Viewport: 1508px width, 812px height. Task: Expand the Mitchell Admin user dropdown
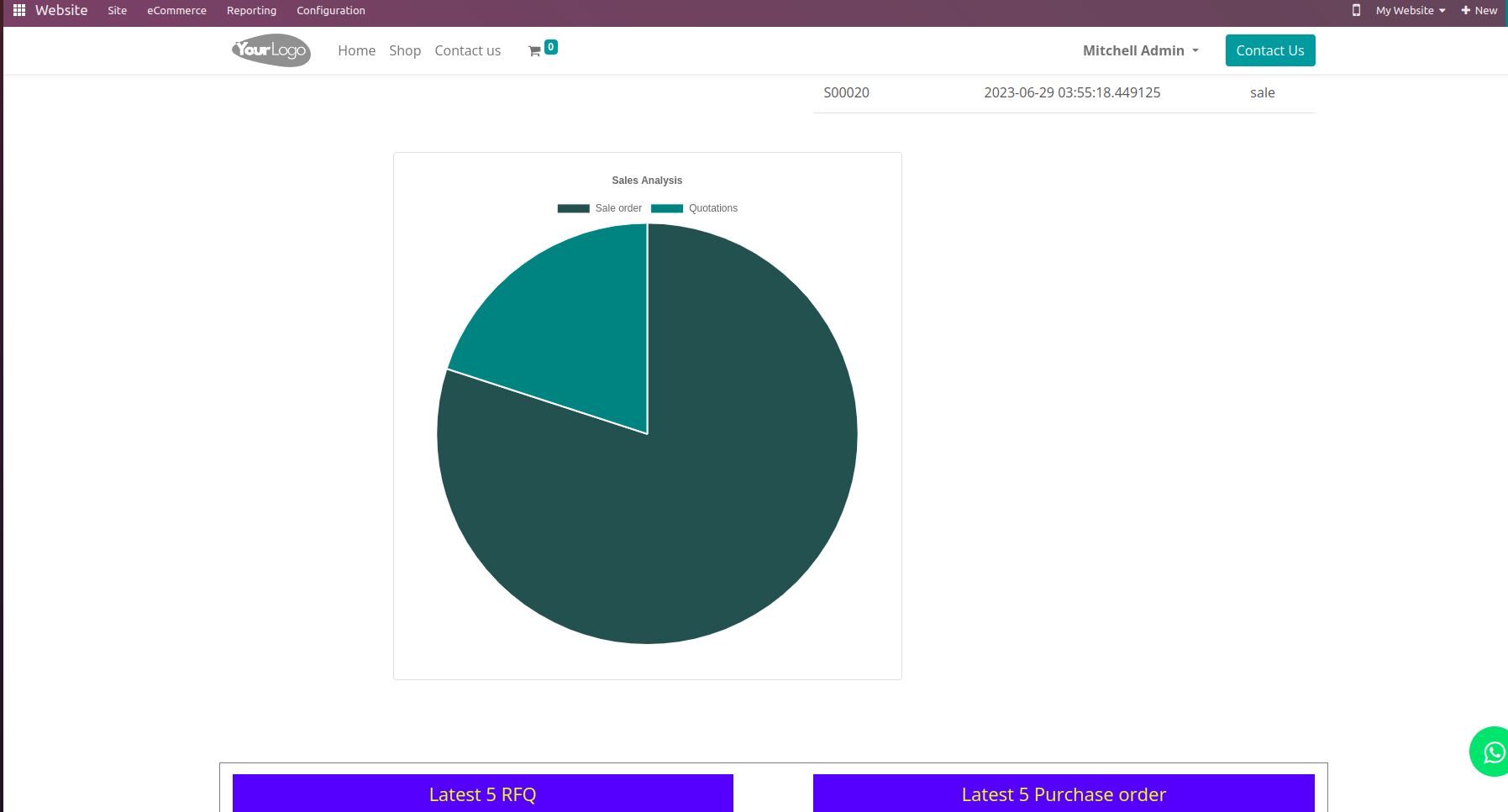click(1140, 50)
